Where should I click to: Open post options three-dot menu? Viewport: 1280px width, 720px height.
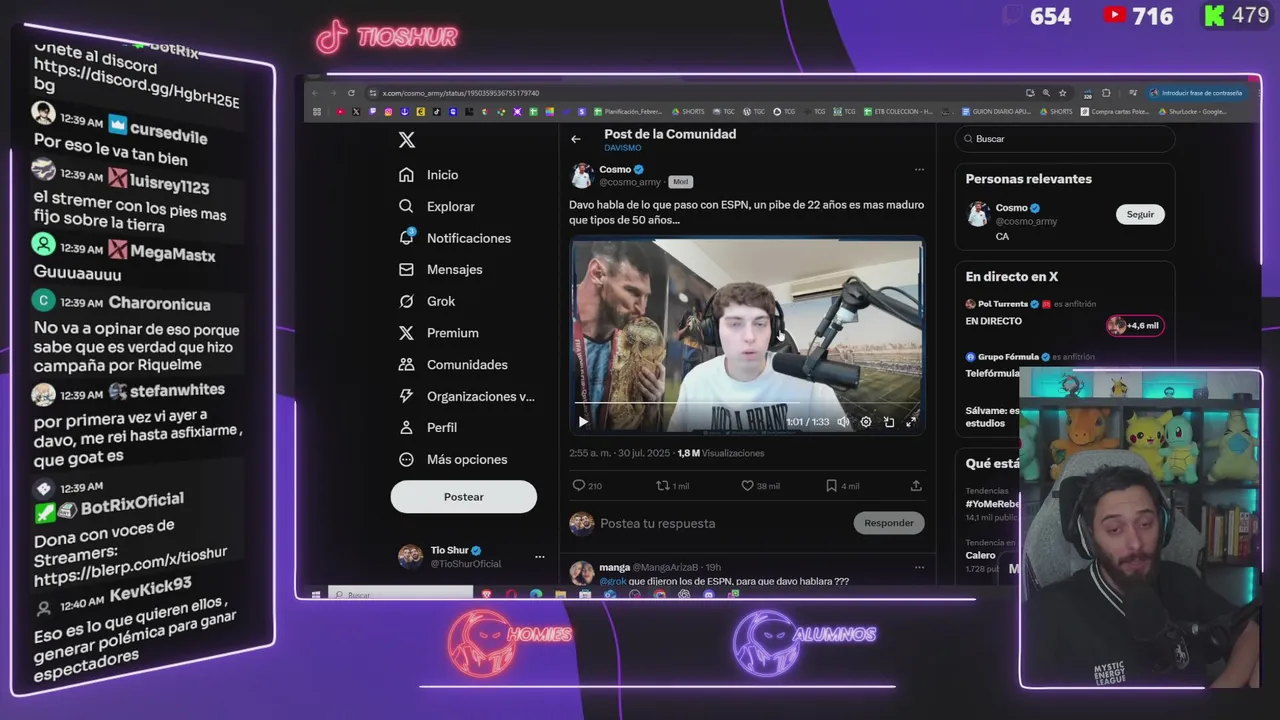click(919, 169)
